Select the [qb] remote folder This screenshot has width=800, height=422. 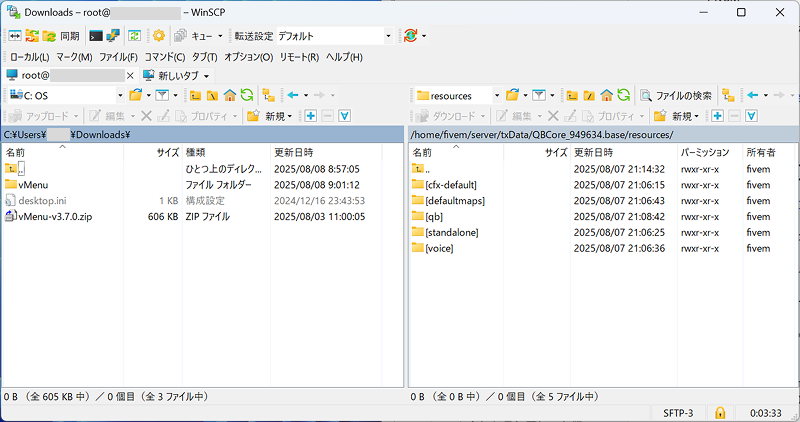click(x=434, y=216)
